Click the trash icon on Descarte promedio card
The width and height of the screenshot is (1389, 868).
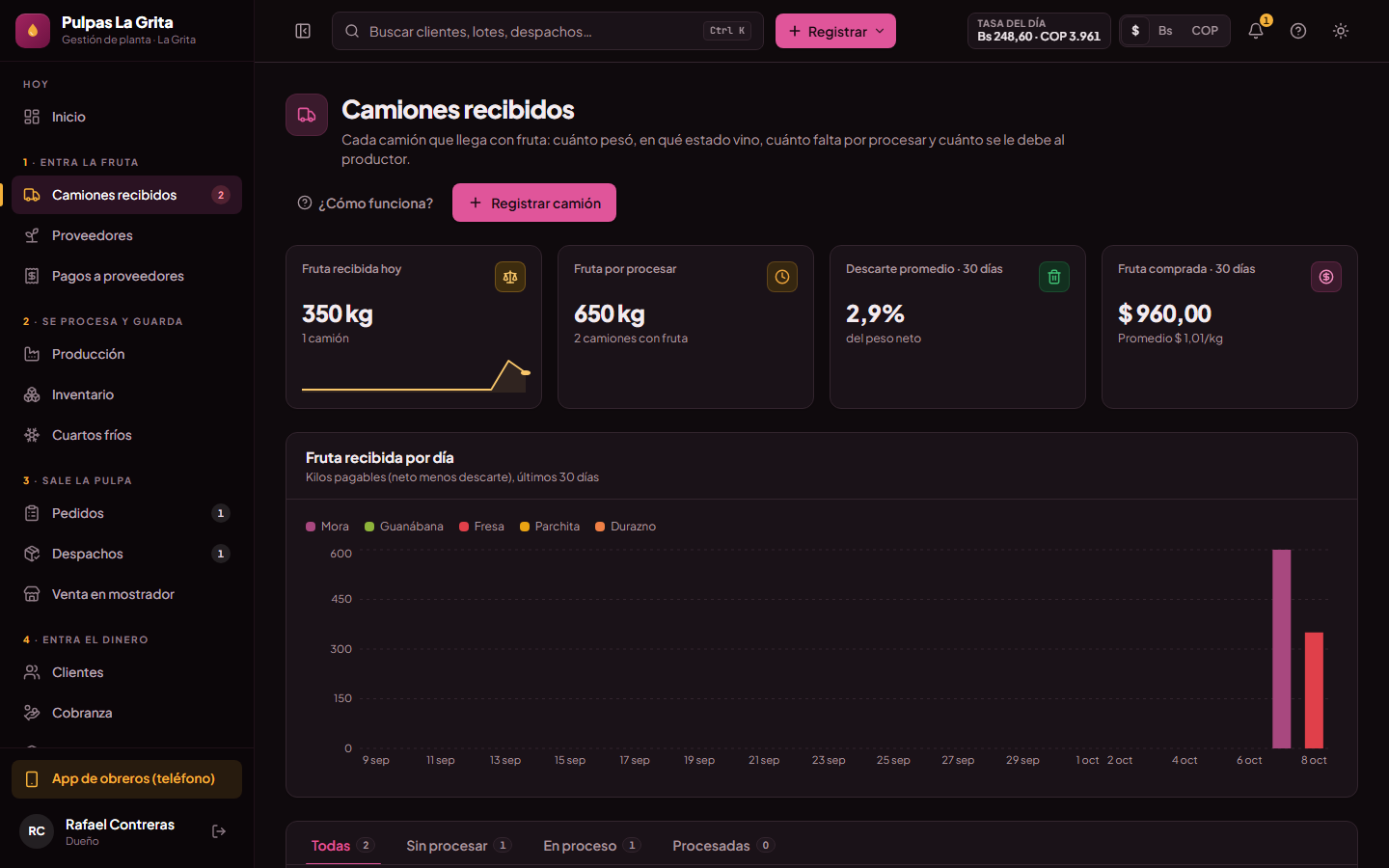click(1054, 277)
